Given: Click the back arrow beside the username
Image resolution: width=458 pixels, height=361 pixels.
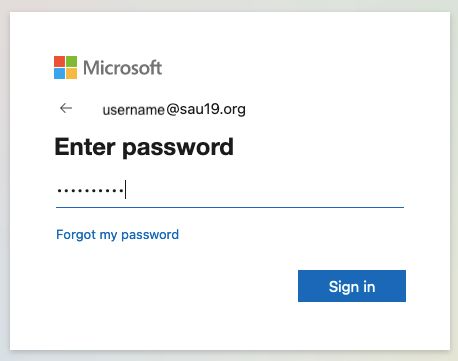Looking at the screenshot, I should [66, 108].
